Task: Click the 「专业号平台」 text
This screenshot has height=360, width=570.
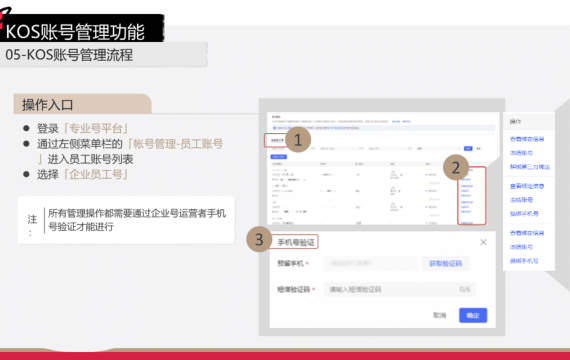Action: pos(96,128)
